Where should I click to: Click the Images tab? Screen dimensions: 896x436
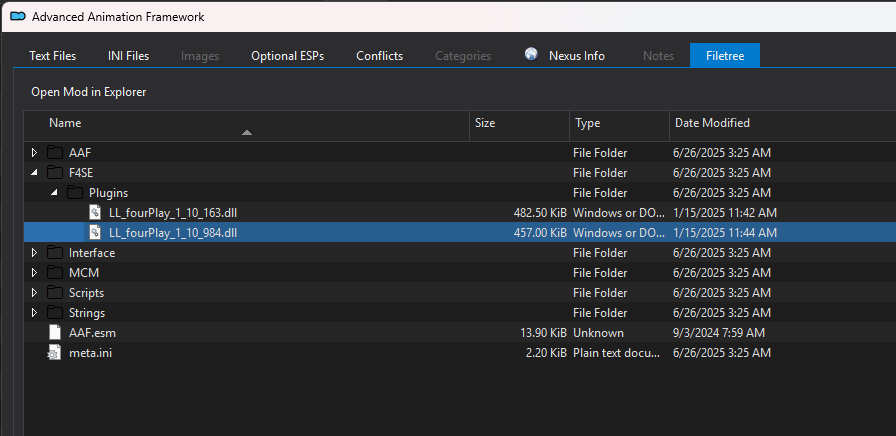coord(200,56)
